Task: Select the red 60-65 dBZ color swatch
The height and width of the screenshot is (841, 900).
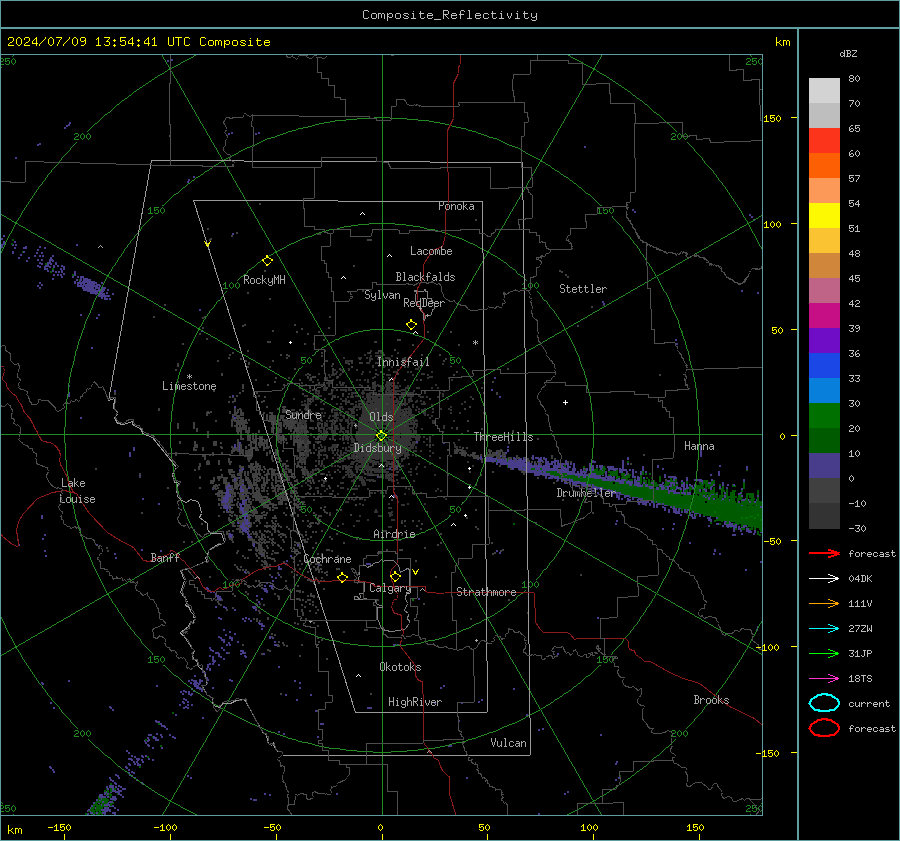Action: (824, 141)
